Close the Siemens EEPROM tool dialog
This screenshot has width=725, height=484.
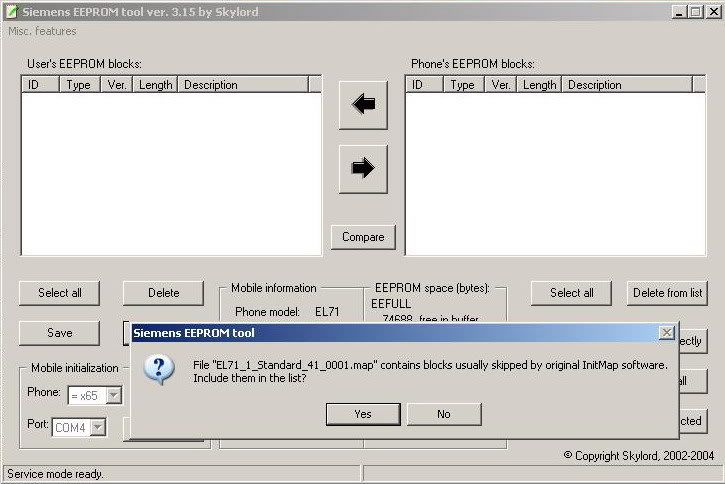tap(666, 332)
